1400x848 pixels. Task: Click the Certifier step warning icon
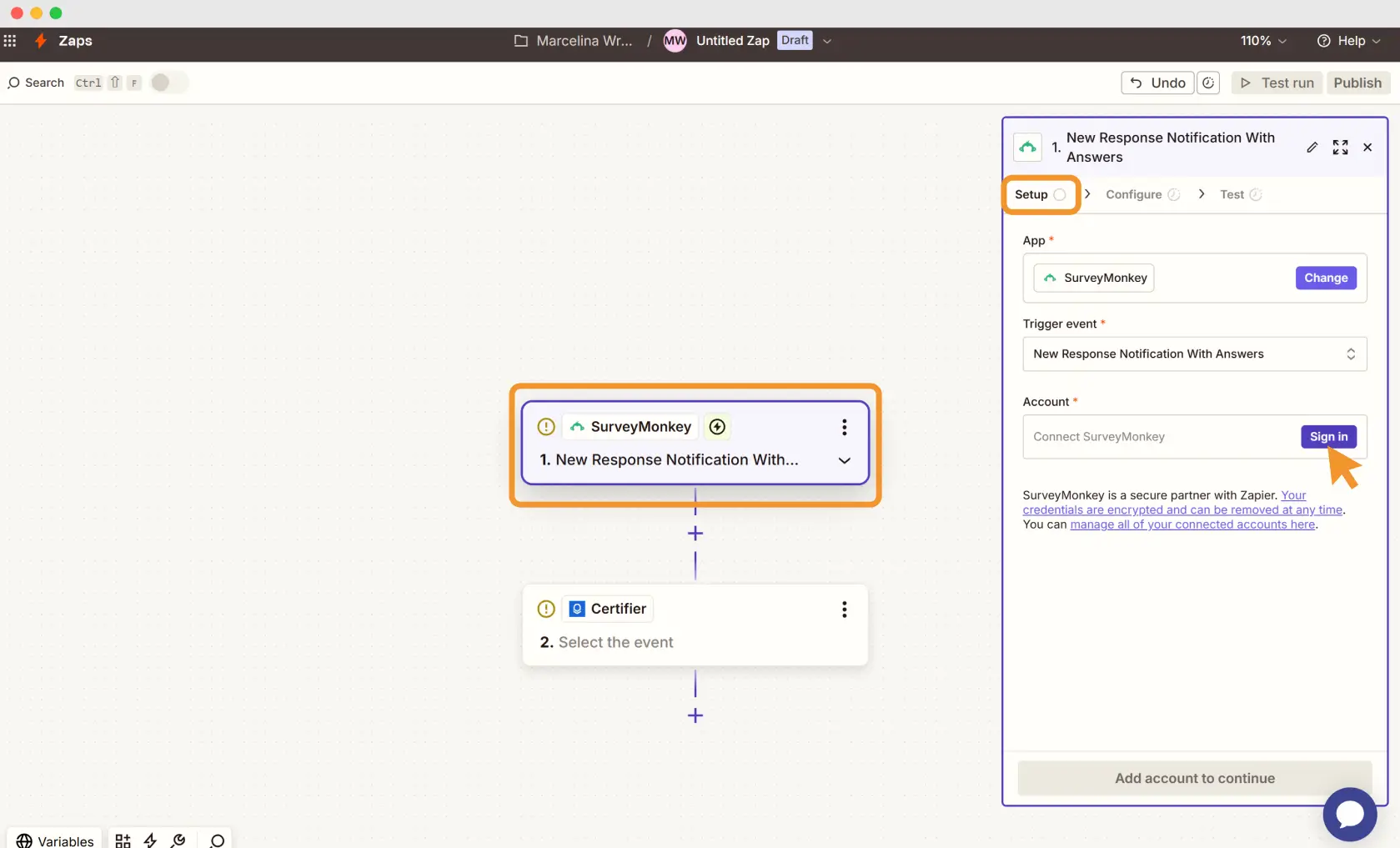point(546,609)
